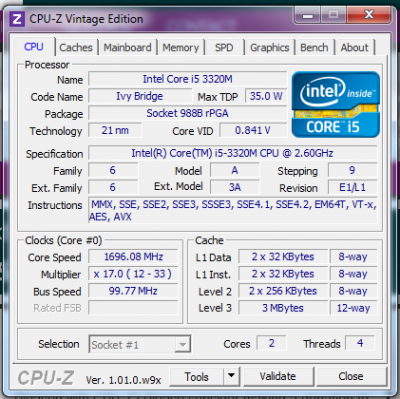Viewport: 400px width, 399px height.
Task: Click the Threads count value 4
Action: click(x=360, y=343)
